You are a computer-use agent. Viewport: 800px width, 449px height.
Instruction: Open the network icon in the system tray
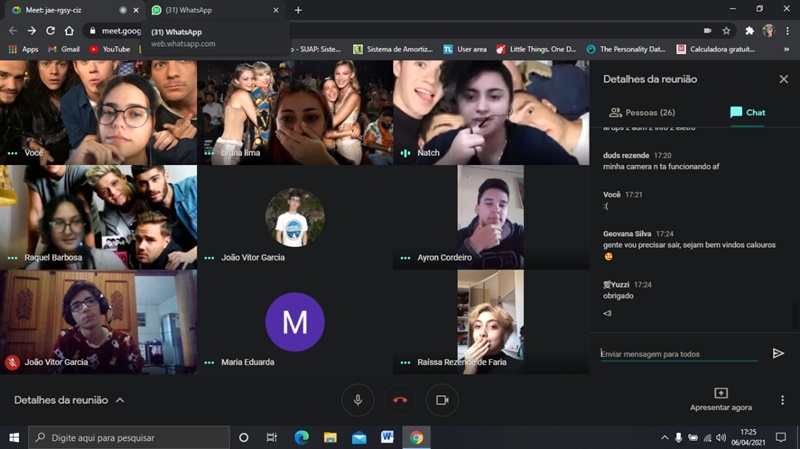tap(707, 437)
